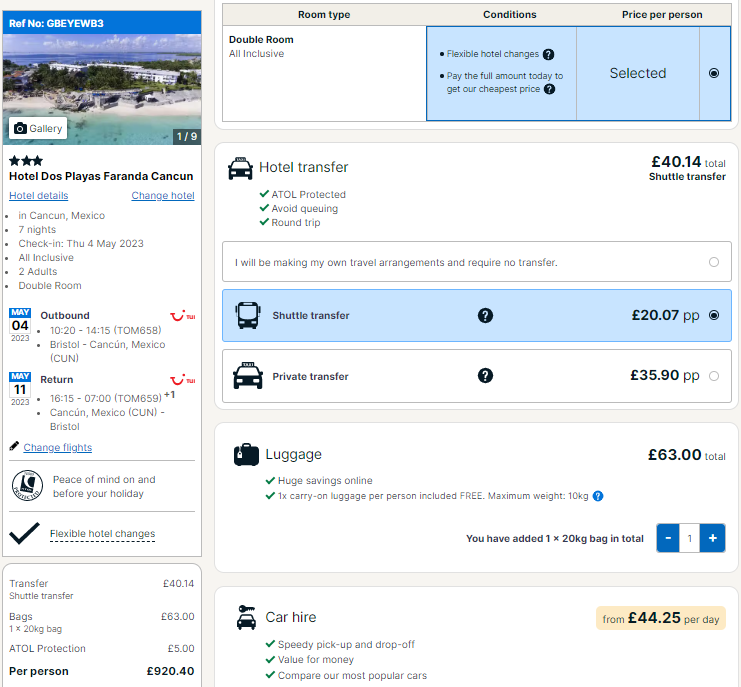The height and width of the screenshot is (687, 741).
Task: Open help for Flexible hotel changes condition
Action: point(548,54)
